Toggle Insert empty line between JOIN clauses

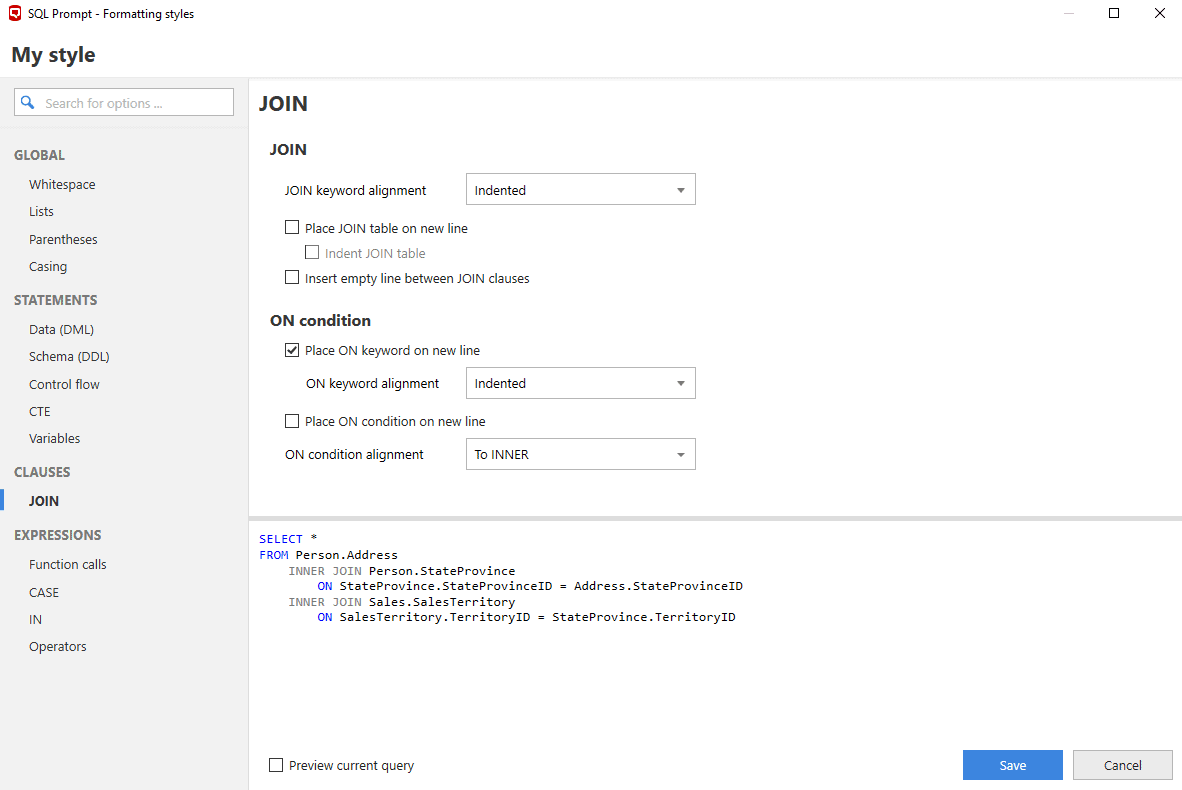[x=292, y=278]
